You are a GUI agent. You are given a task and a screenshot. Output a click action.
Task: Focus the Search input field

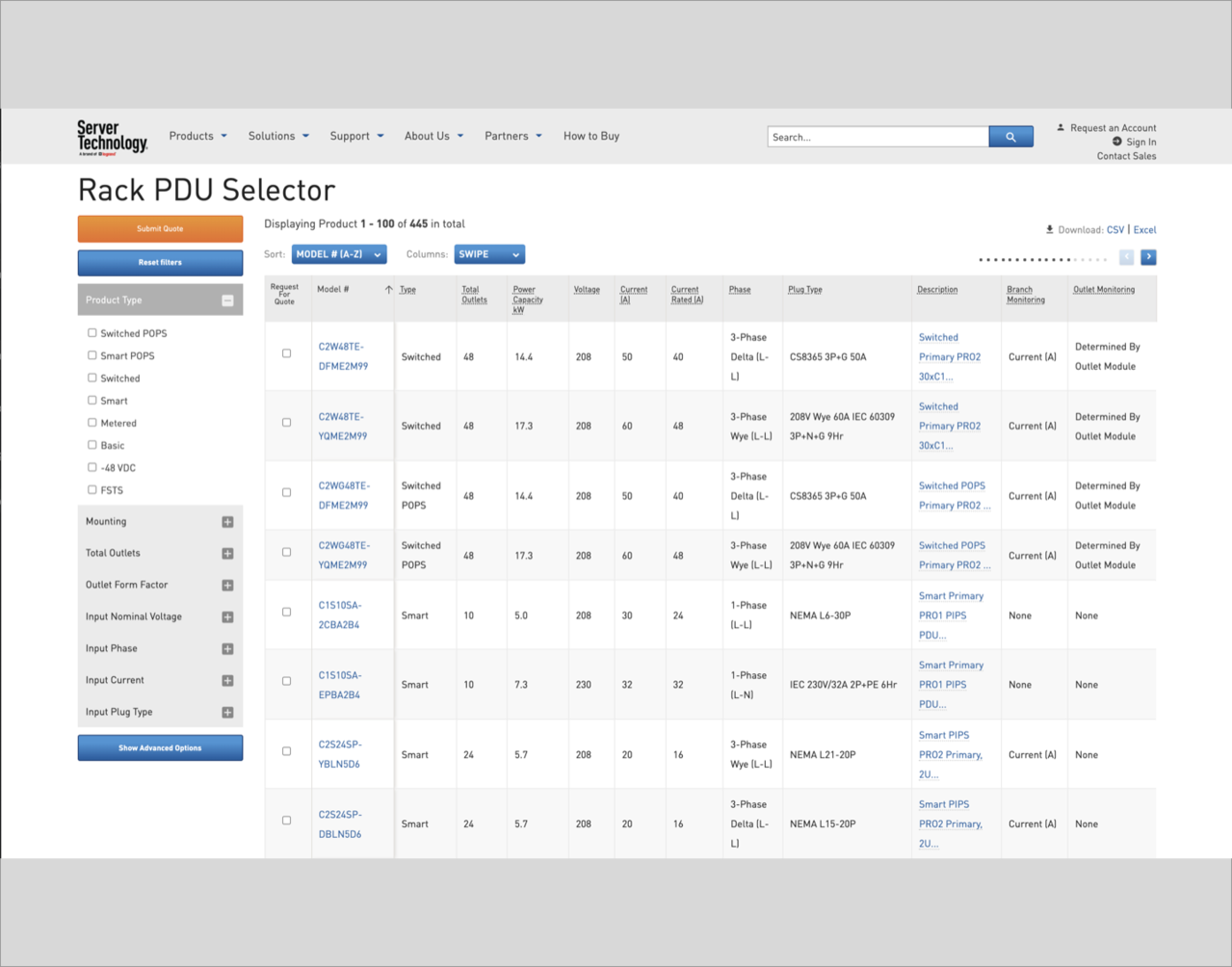[x=878, y=137]
